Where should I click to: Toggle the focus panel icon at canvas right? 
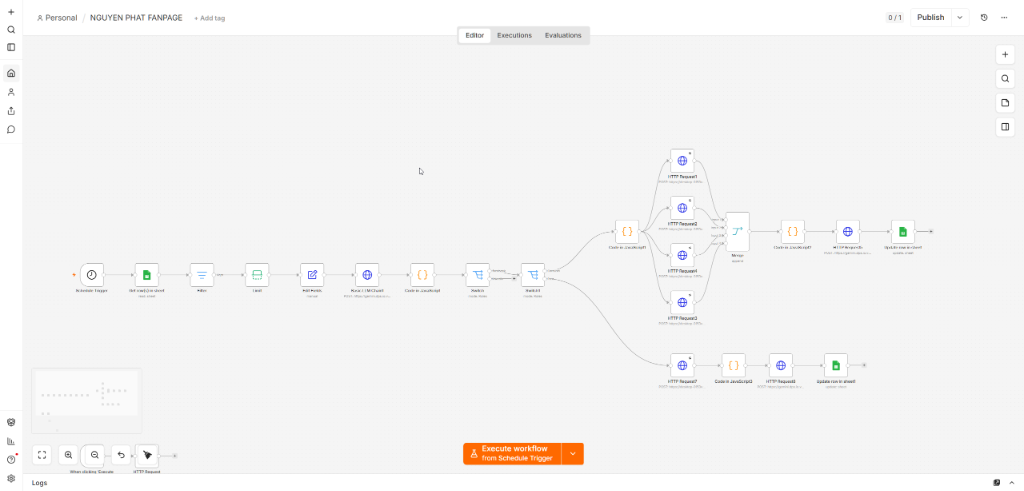pos(1005,127)
